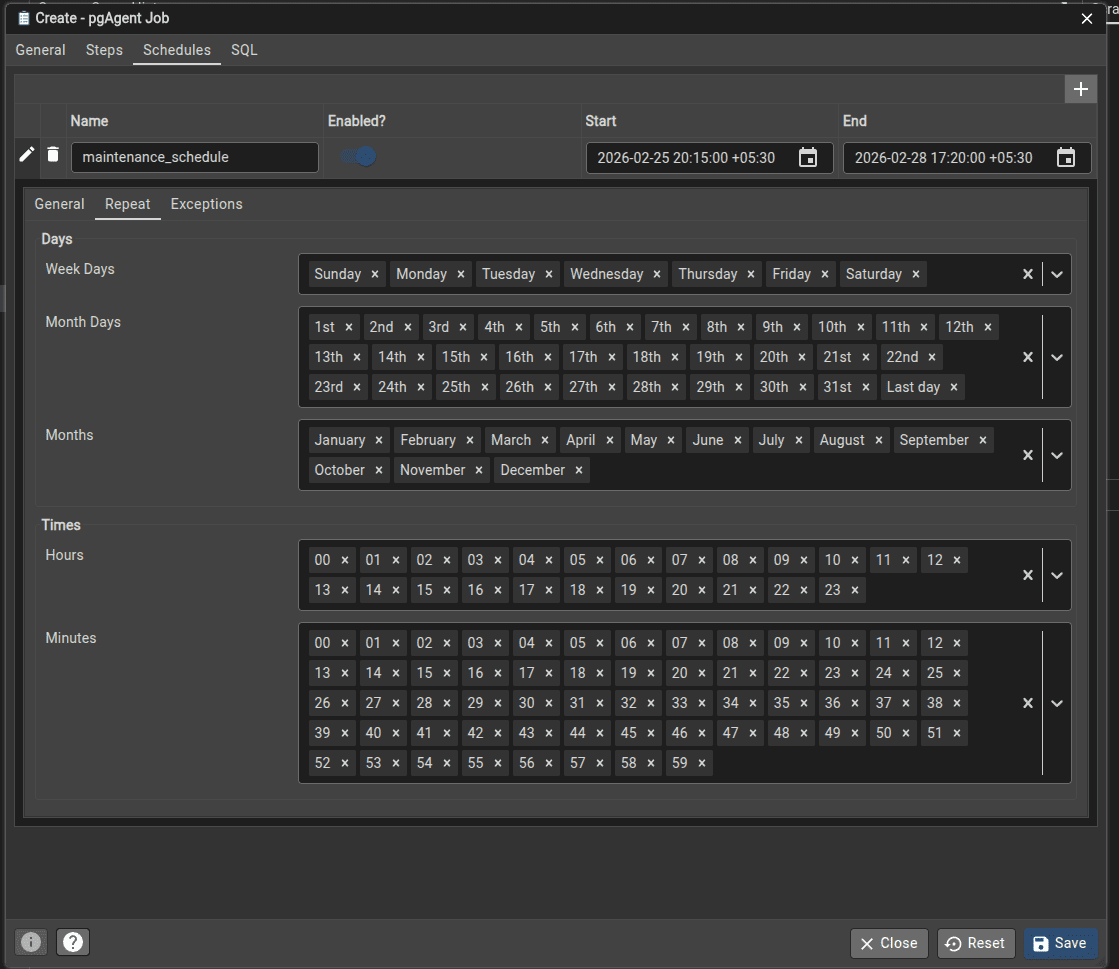The height and width of the screenshot is (969, 1119).
Task: Clear all selected Week Days with the X icon
Action: click(1027, 273)
